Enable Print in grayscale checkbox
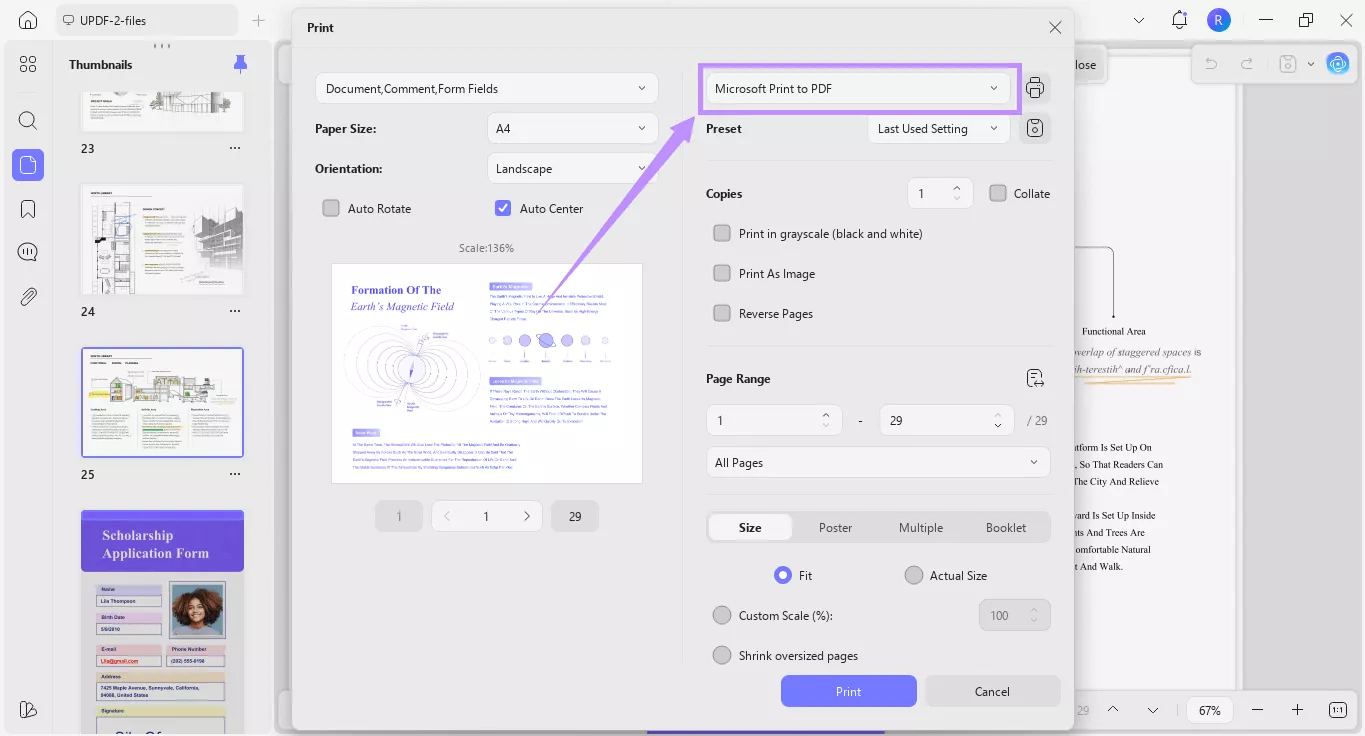Screen dimensions: 1365x736 [722, 234]
